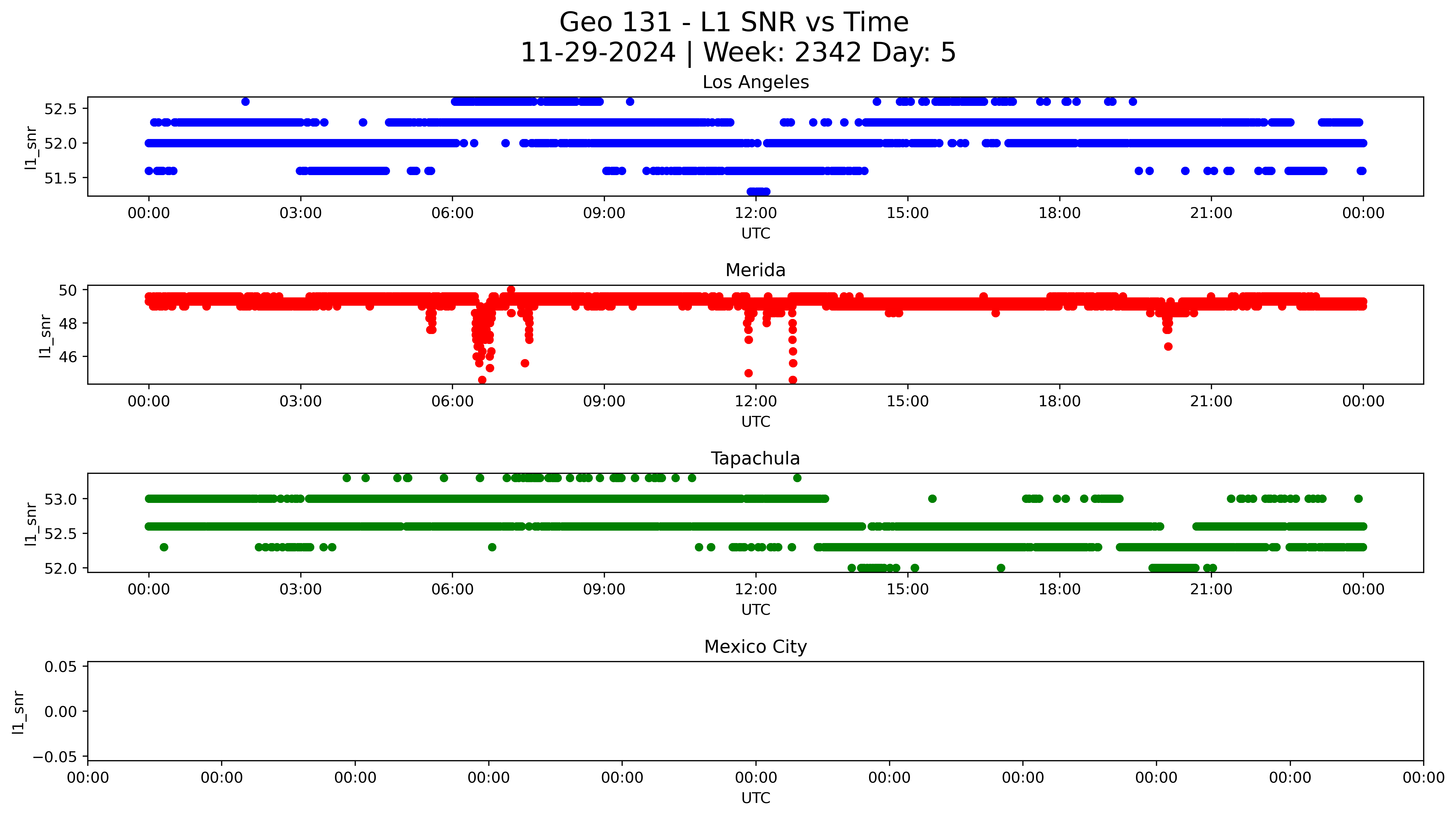Click the '21:00' tick label under Tapachula plot

coord(1211,590)
